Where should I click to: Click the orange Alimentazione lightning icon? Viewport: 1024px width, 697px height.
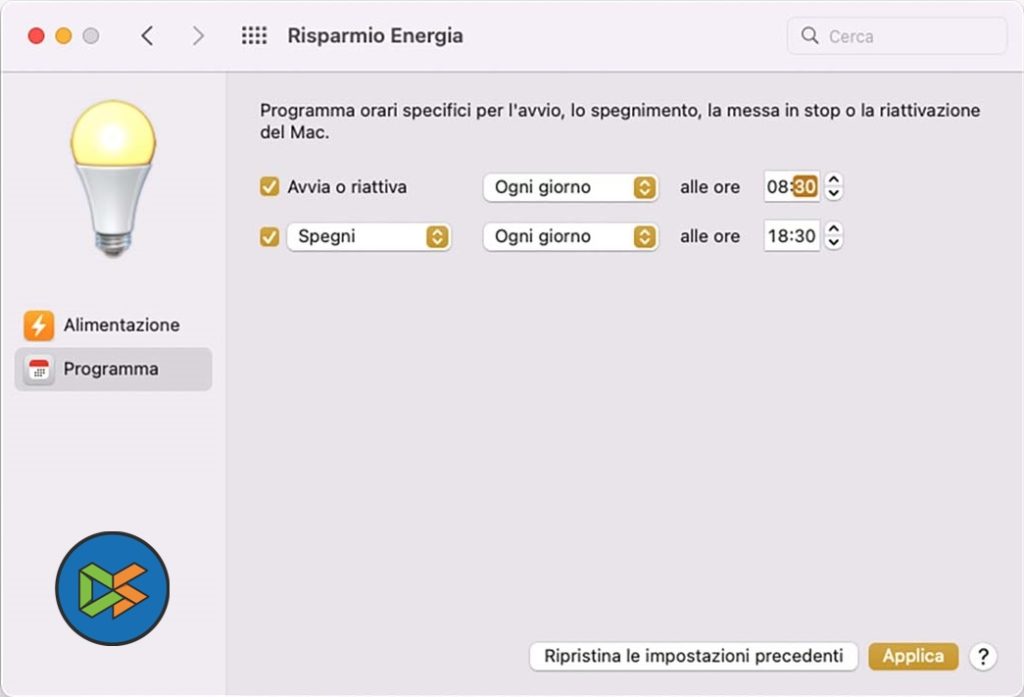click(x=39, y=325)
